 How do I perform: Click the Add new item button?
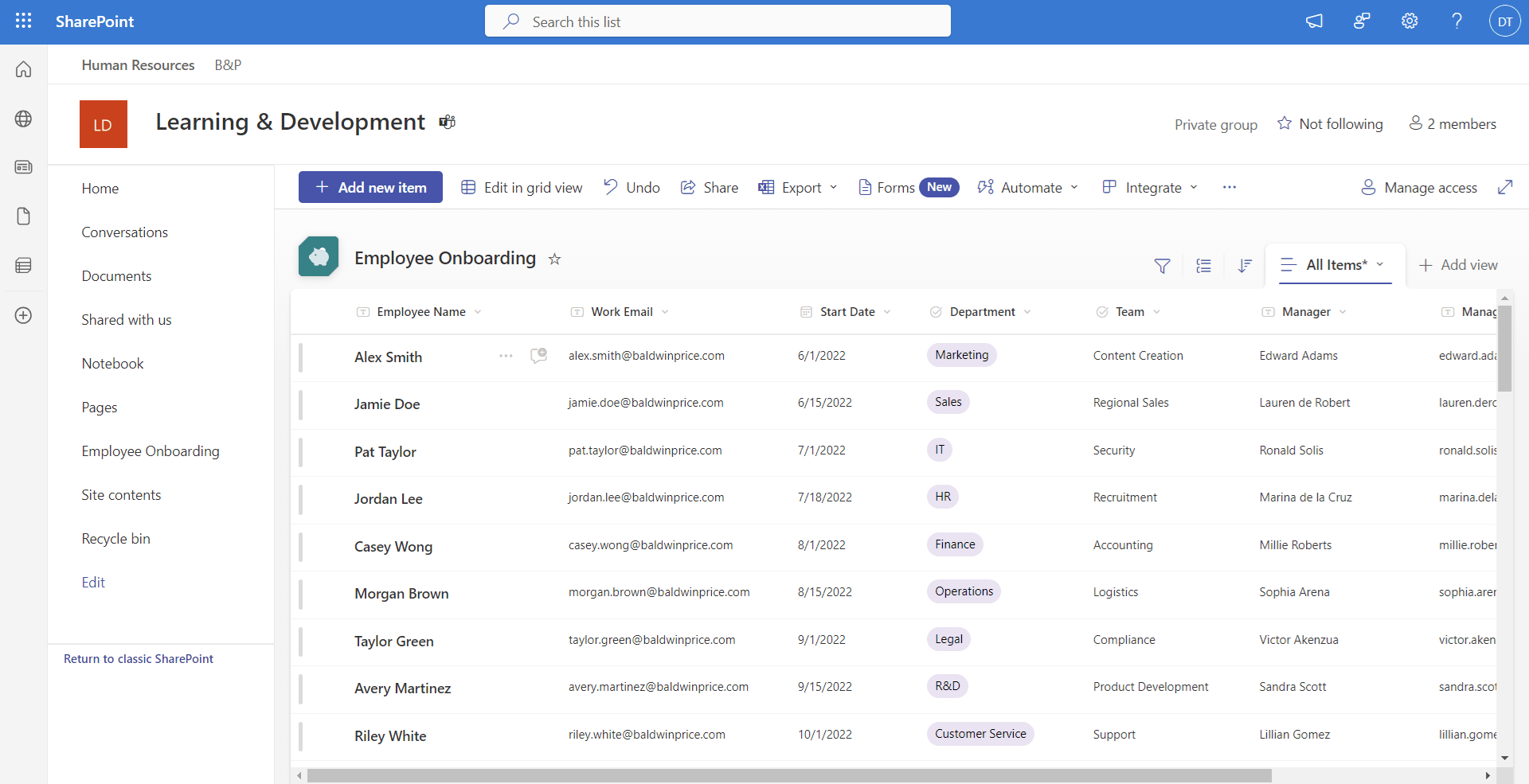pos(370,186)
